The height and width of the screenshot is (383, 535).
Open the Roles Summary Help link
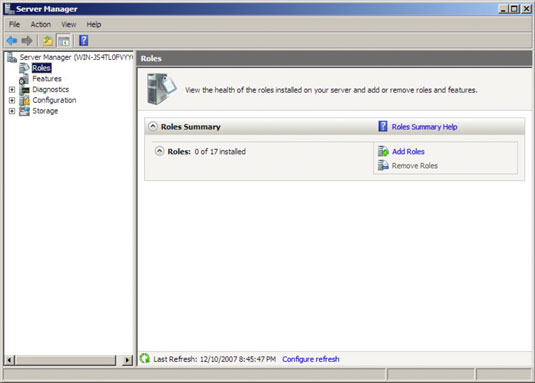click(x=424, y=127)
